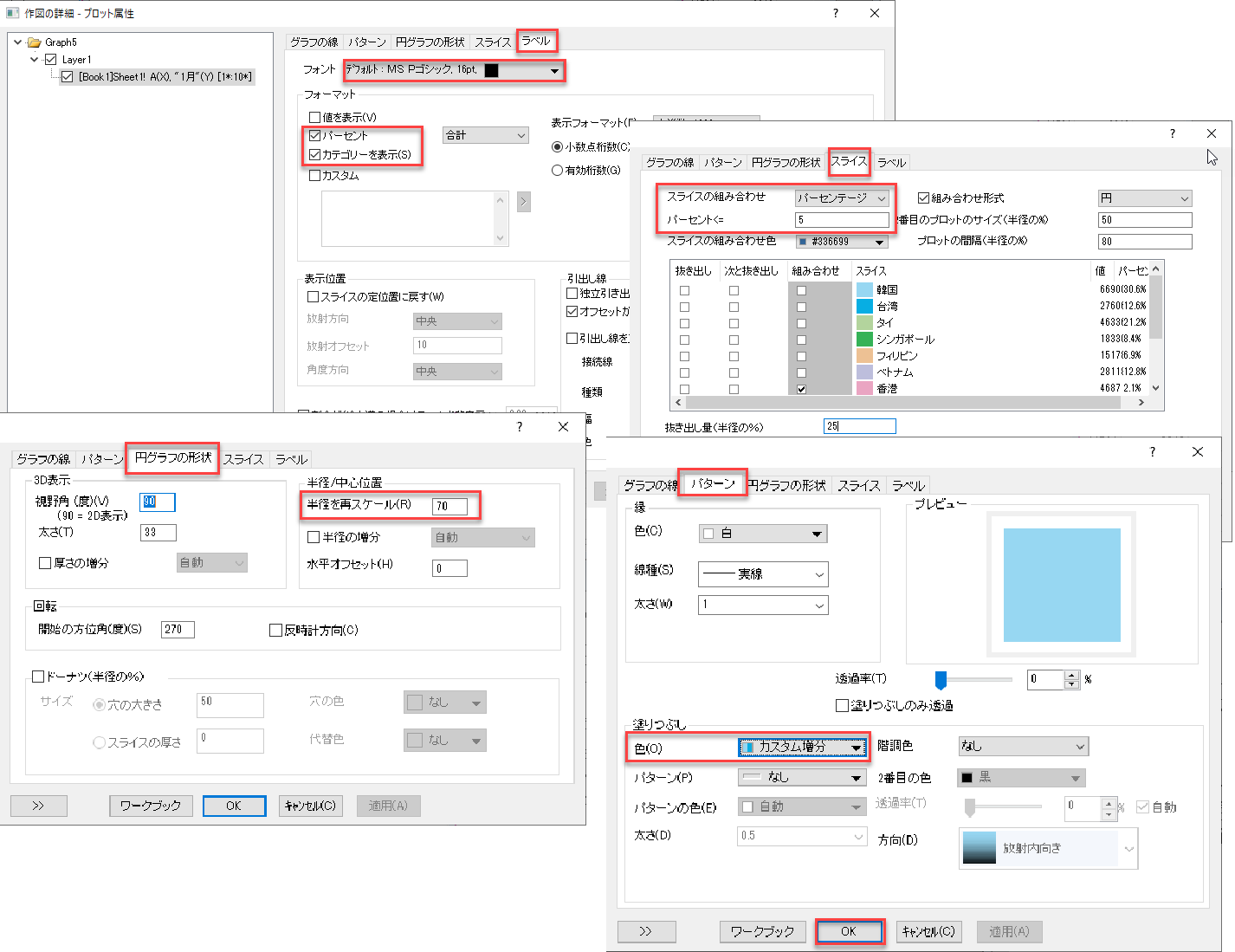
Task: Click the 韓国 slice color icon
Action: (864, 290)
